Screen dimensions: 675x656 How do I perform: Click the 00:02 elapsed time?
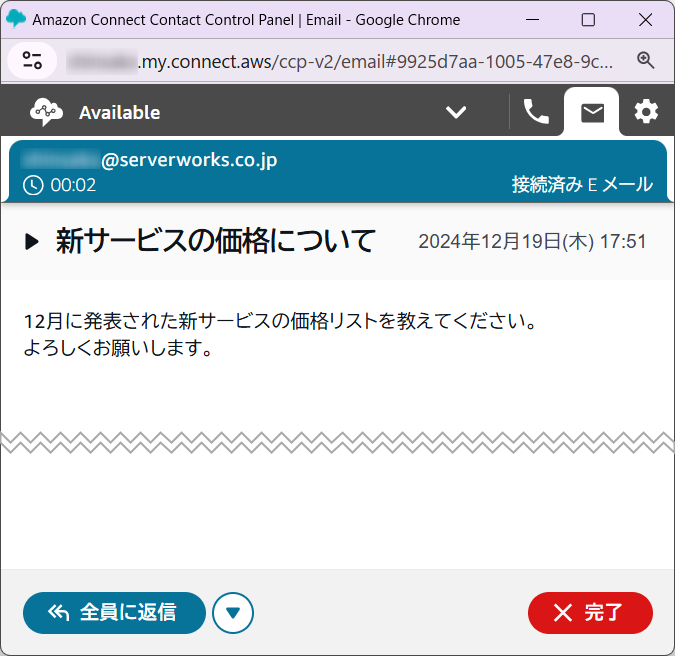point(73,185)
